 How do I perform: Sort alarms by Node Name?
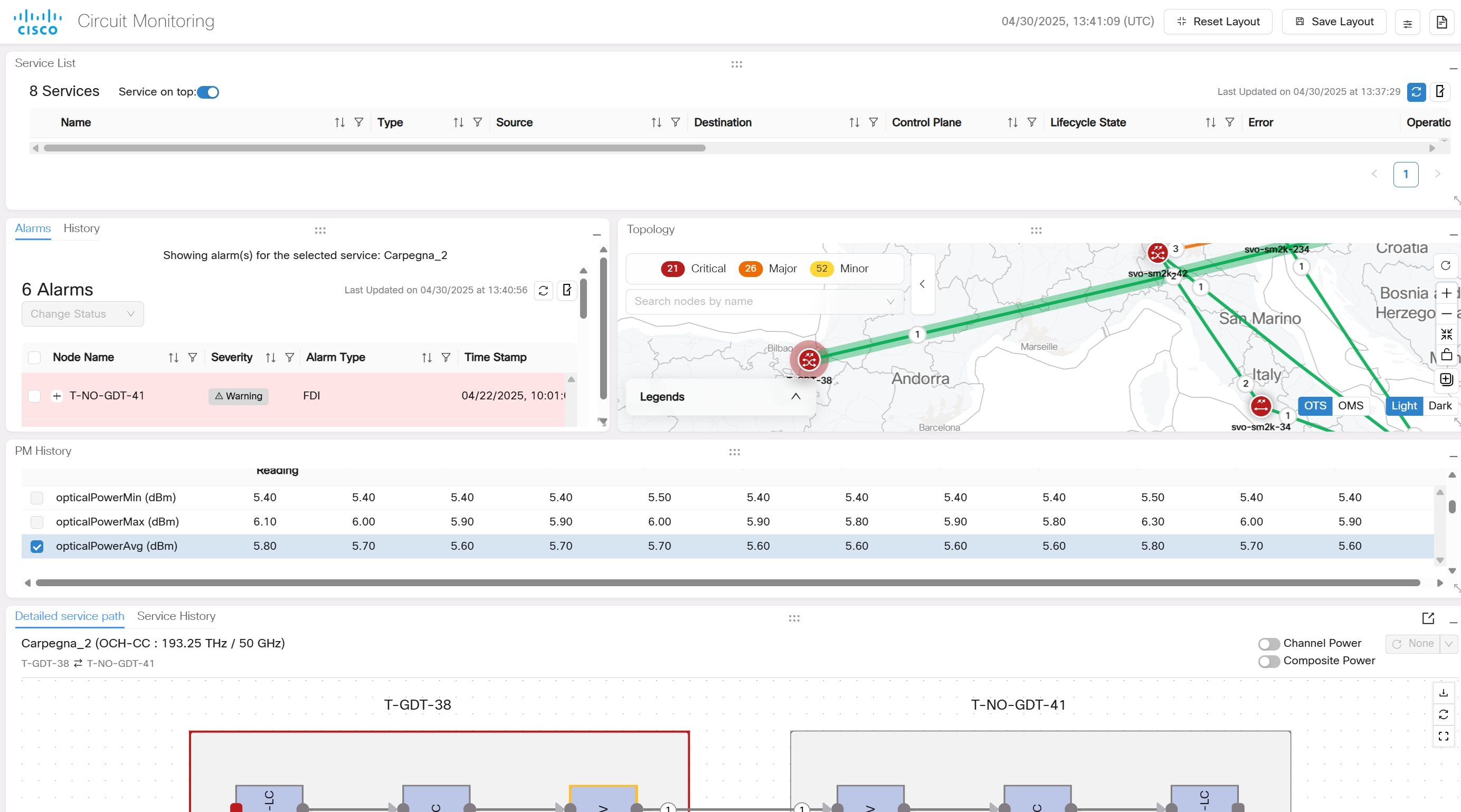(x=174, y=358)
